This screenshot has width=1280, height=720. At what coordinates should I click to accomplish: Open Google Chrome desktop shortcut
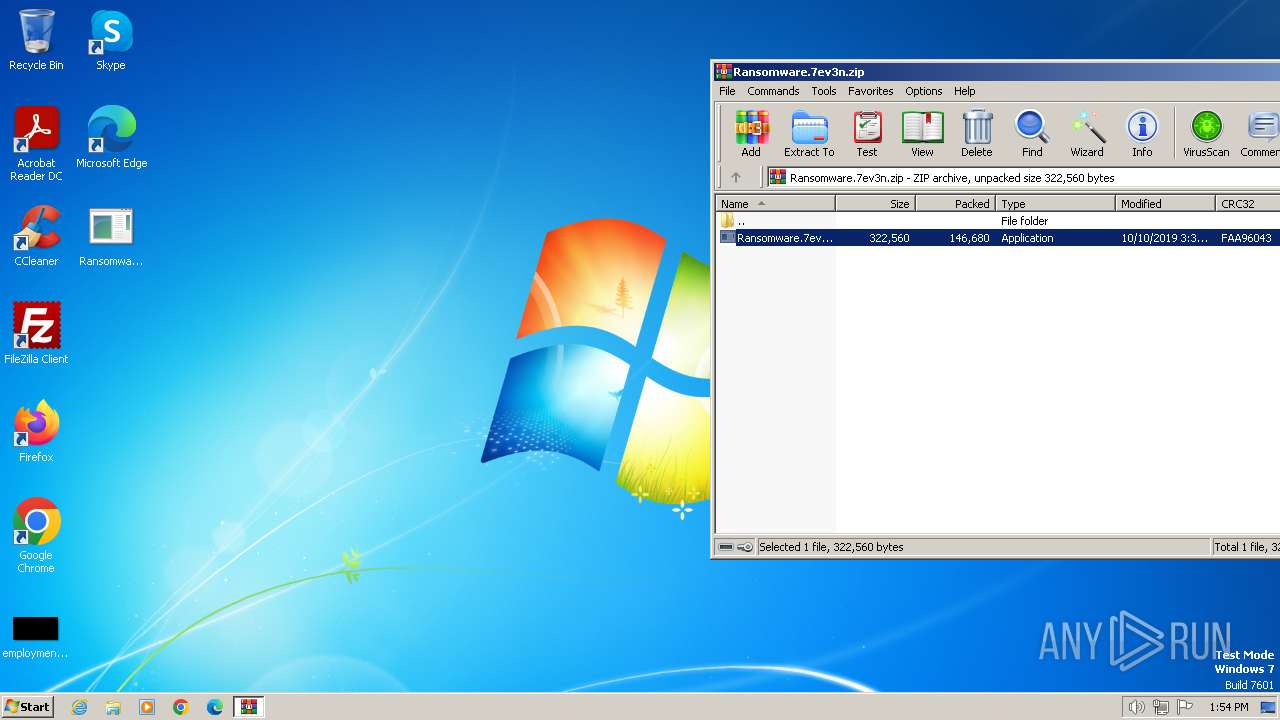click(36, 536)
